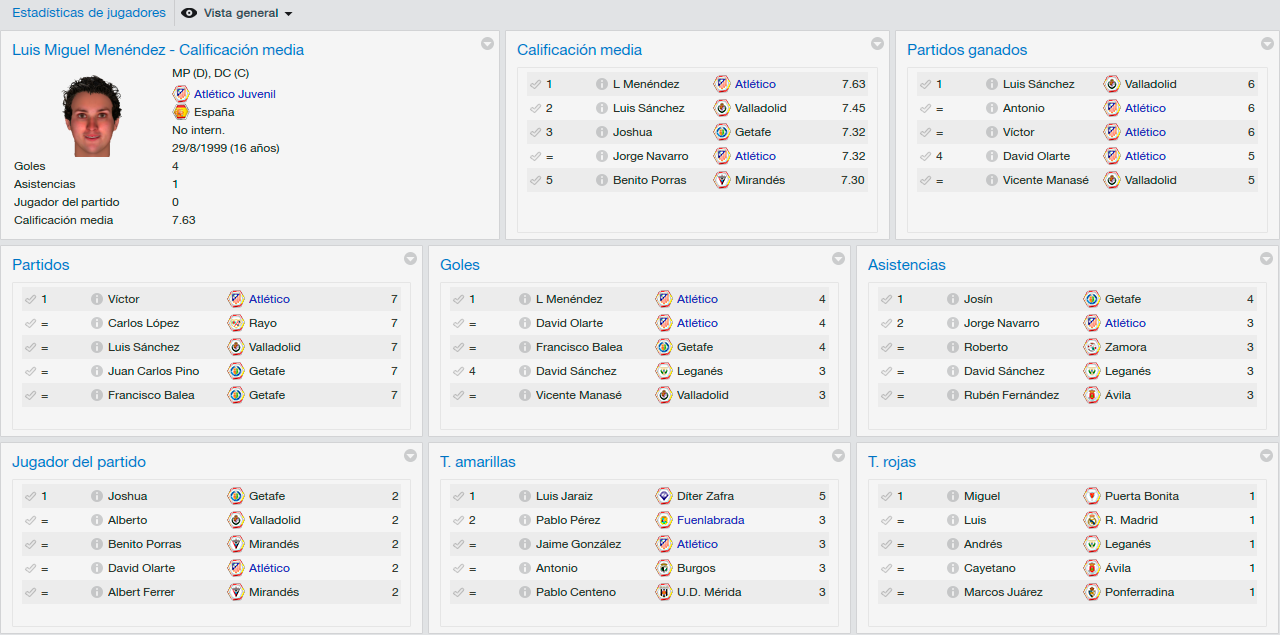Toggle checkmark for L Menéndez in Calificación media
Viewport: 1280px width, 635px height.
(x=535, y=85)
